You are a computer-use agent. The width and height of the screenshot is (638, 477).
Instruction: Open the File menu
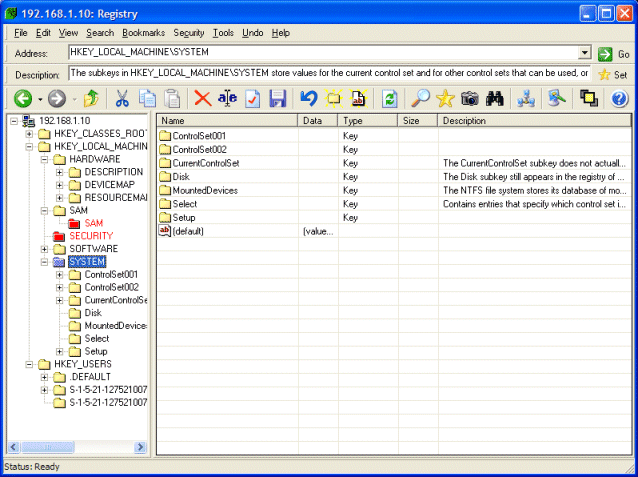tap(21, 33)
